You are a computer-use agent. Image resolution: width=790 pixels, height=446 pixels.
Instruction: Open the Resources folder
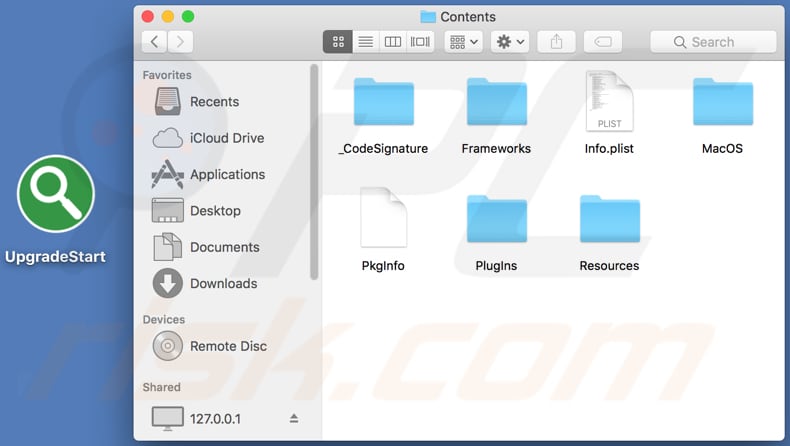[x=609, y=220]
